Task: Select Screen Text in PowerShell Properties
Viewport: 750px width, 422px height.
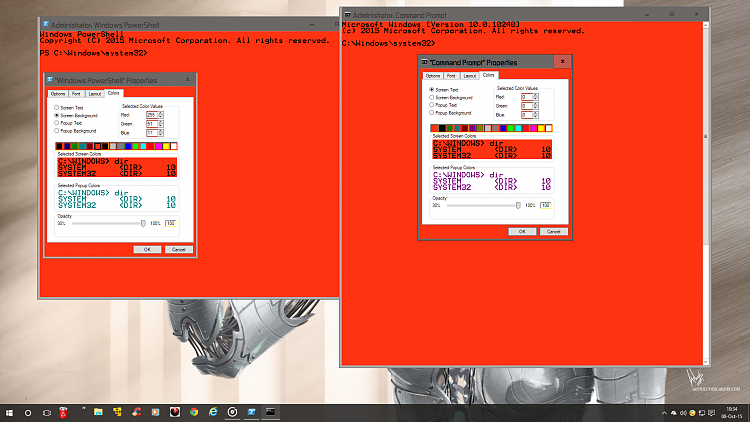Action: [x=69, y=108]
